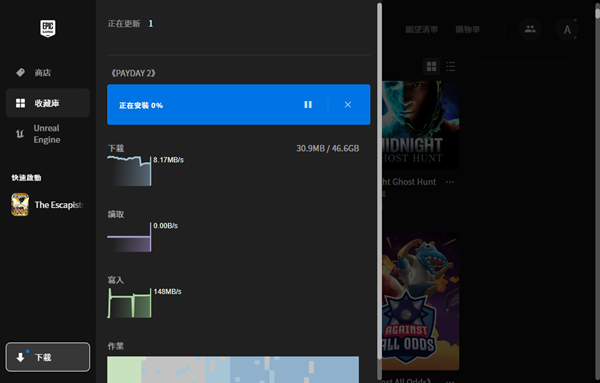
Task: Switch library to grid view icon
Action: 432,67
